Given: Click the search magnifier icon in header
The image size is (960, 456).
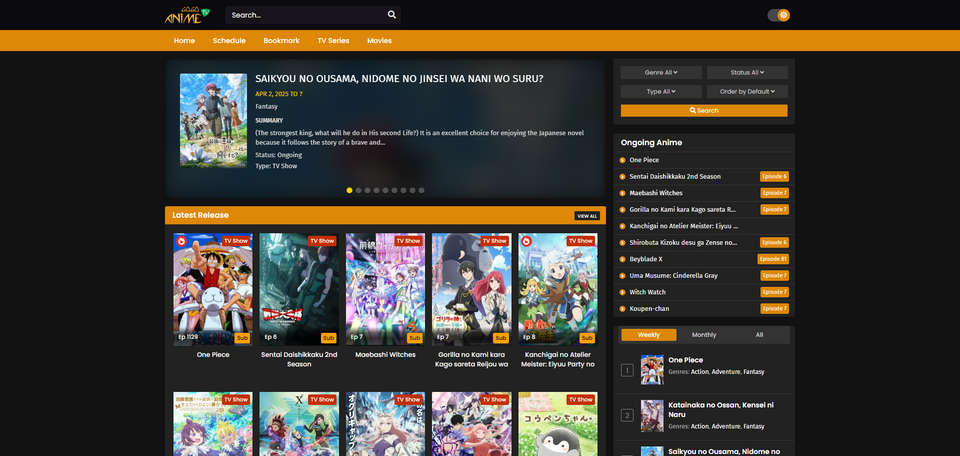Looking at the screenshot, I should pyautogui.click(x=392, y=15).
